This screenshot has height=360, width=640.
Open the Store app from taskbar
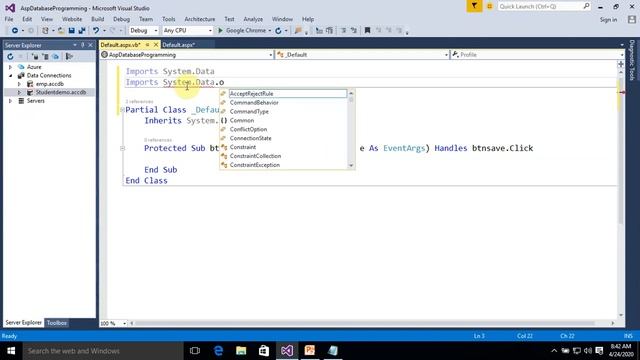(264, 351)
